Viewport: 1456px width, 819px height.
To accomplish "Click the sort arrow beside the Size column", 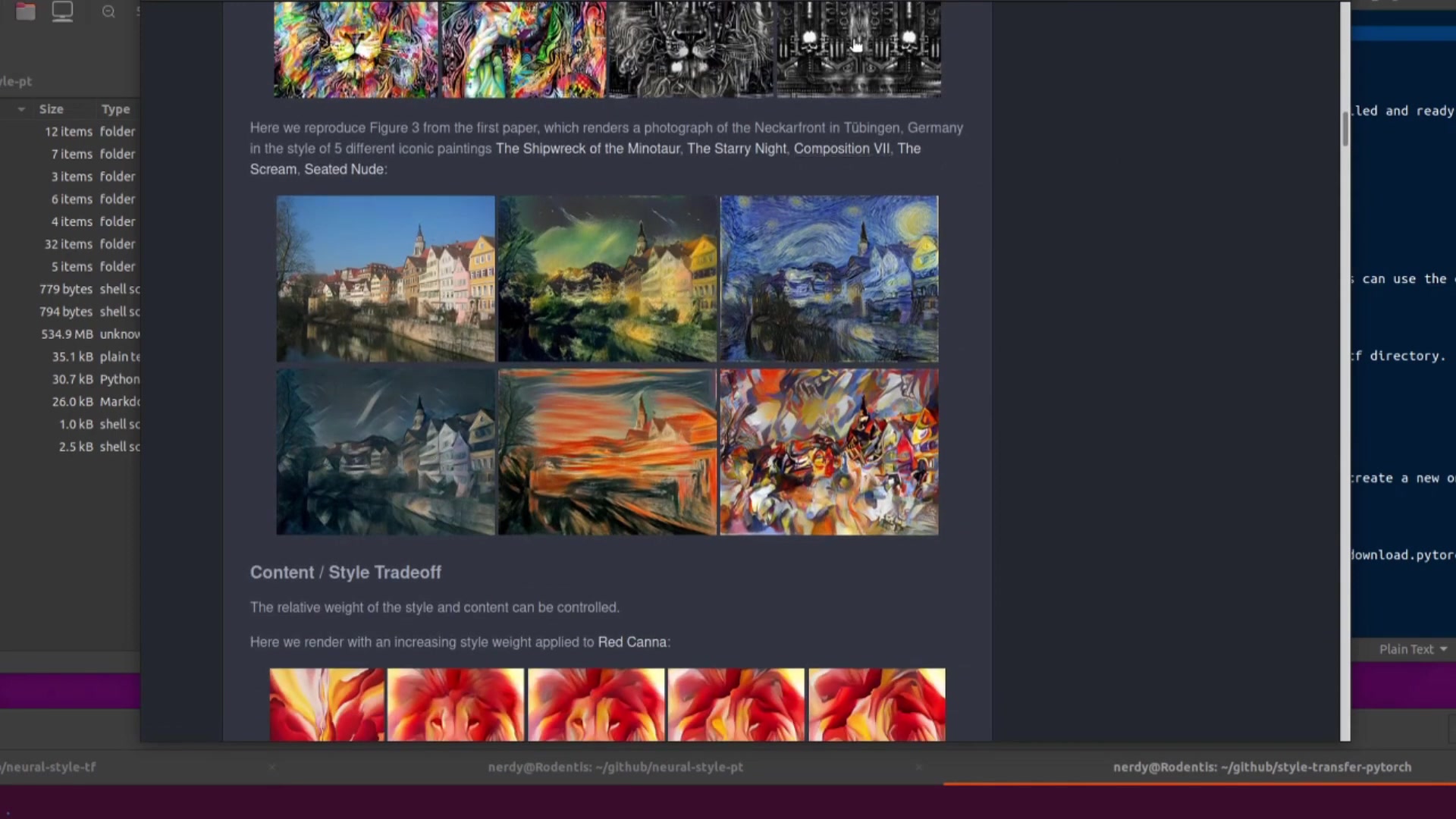I will click(x=21, y=110).
